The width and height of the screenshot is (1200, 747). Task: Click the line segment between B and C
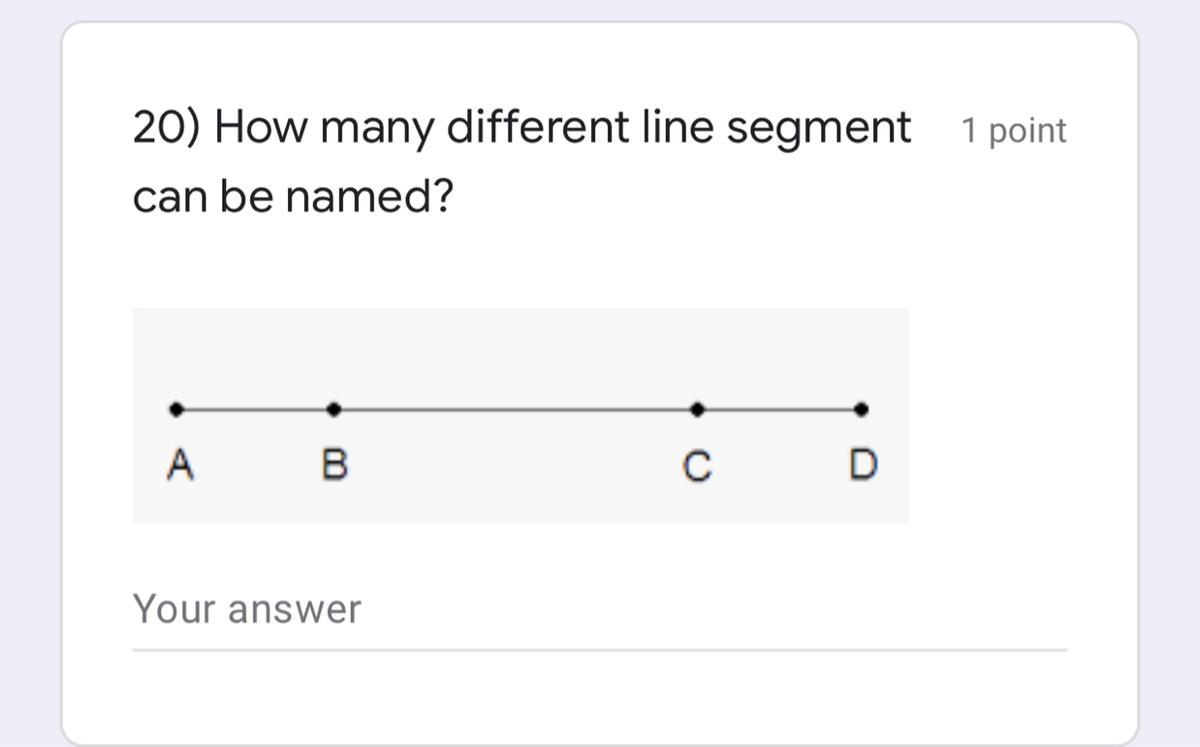coord(515,409)
